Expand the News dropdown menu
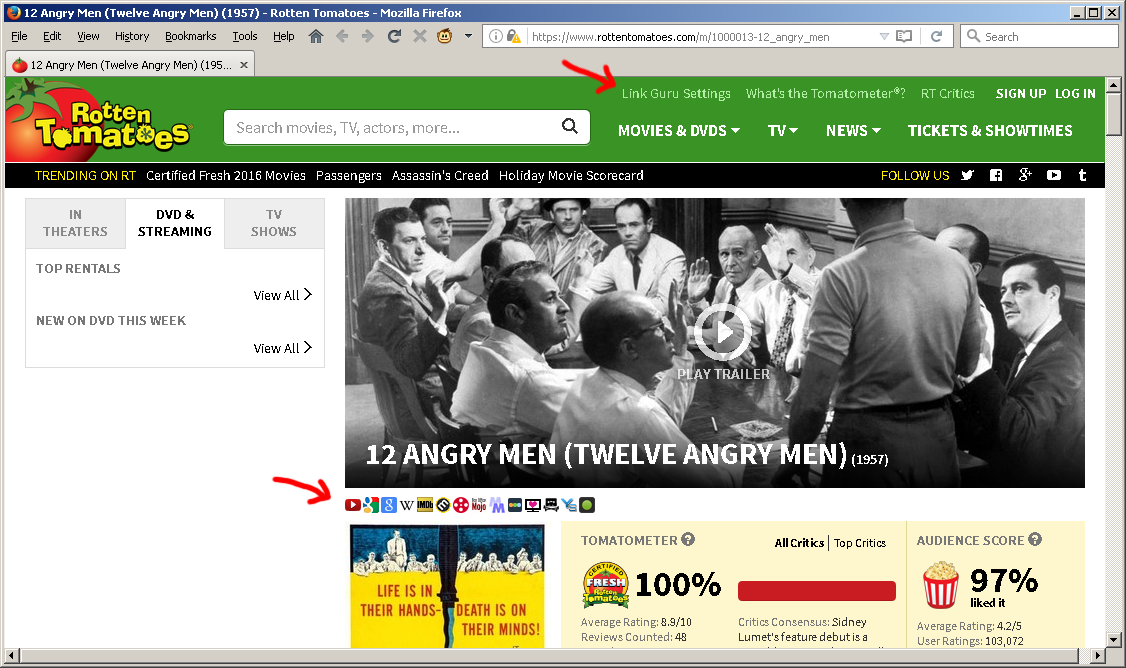Viewport: 1126px width, 668px height. [852, 130]
